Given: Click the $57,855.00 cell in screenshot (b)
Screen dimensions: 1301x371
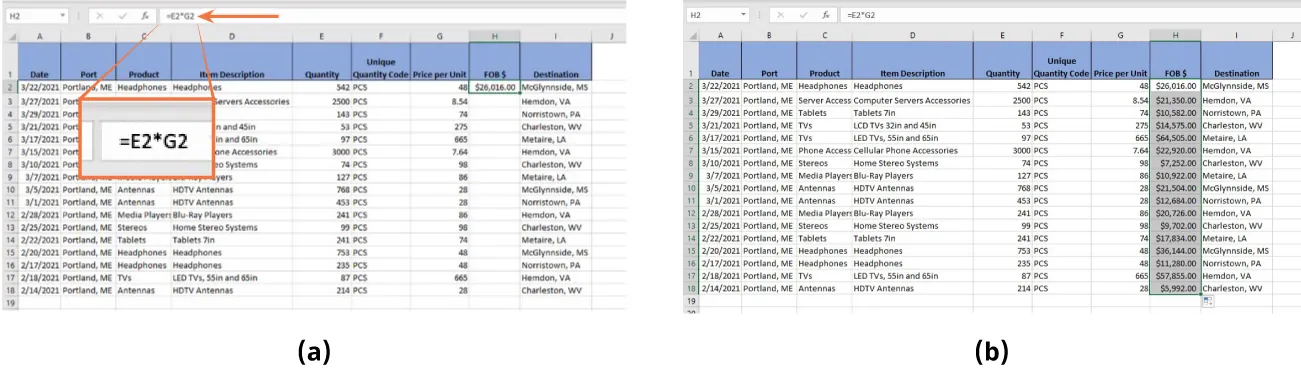Looking at the screenshot, I should point(1175,275).
